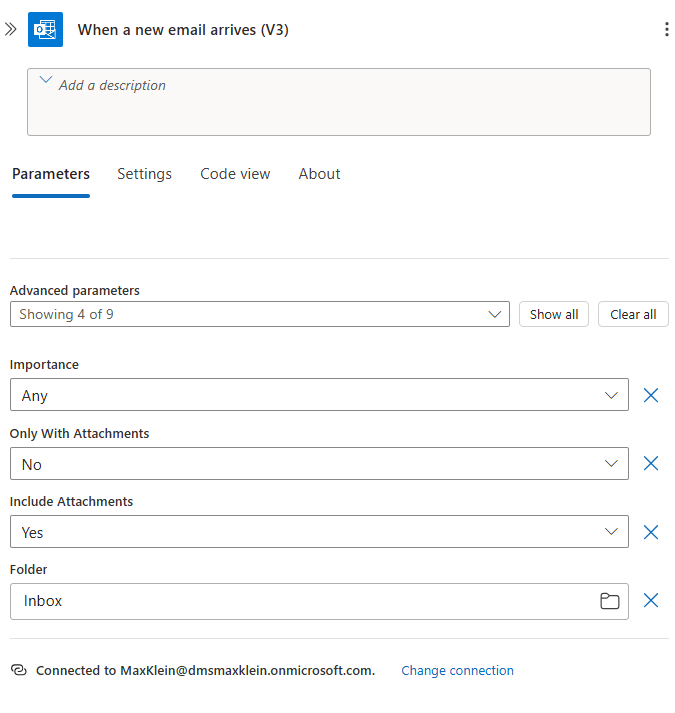Open folder picker icon in Folder field
675x713 pixels.
[x=609, y=601]
